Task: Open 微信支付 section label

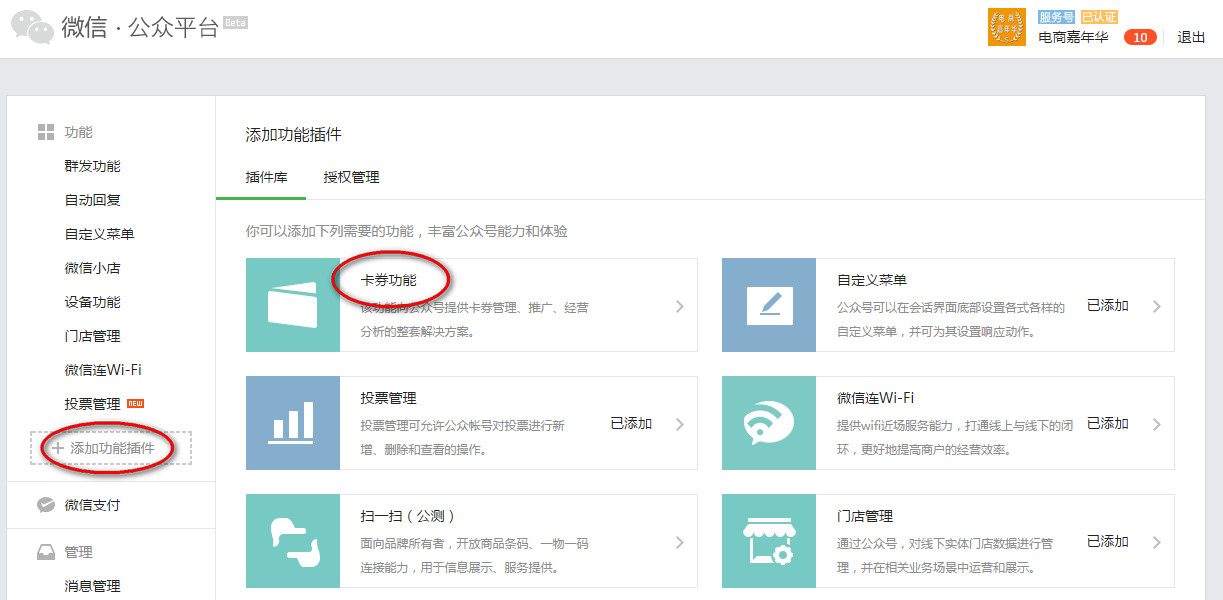Action: (93, 505)
